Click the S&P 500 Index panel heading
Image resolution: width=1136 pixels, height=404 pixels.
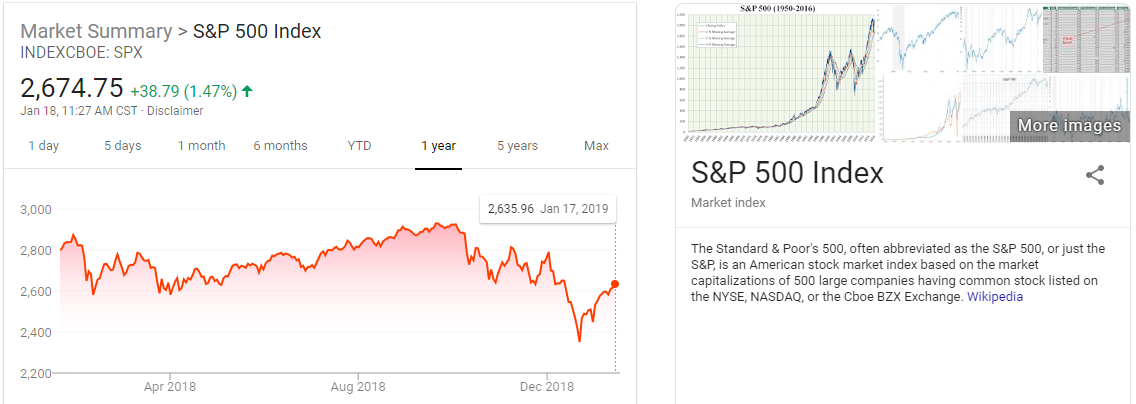click(x=787, y=173)
